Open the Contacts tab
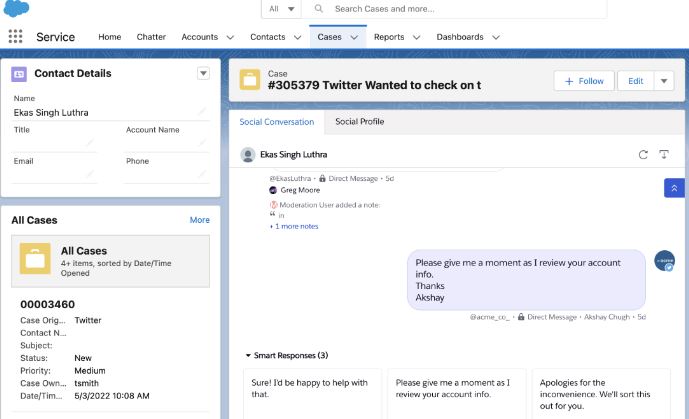This screenshot has height=419, width=689. tap(268, 37)
